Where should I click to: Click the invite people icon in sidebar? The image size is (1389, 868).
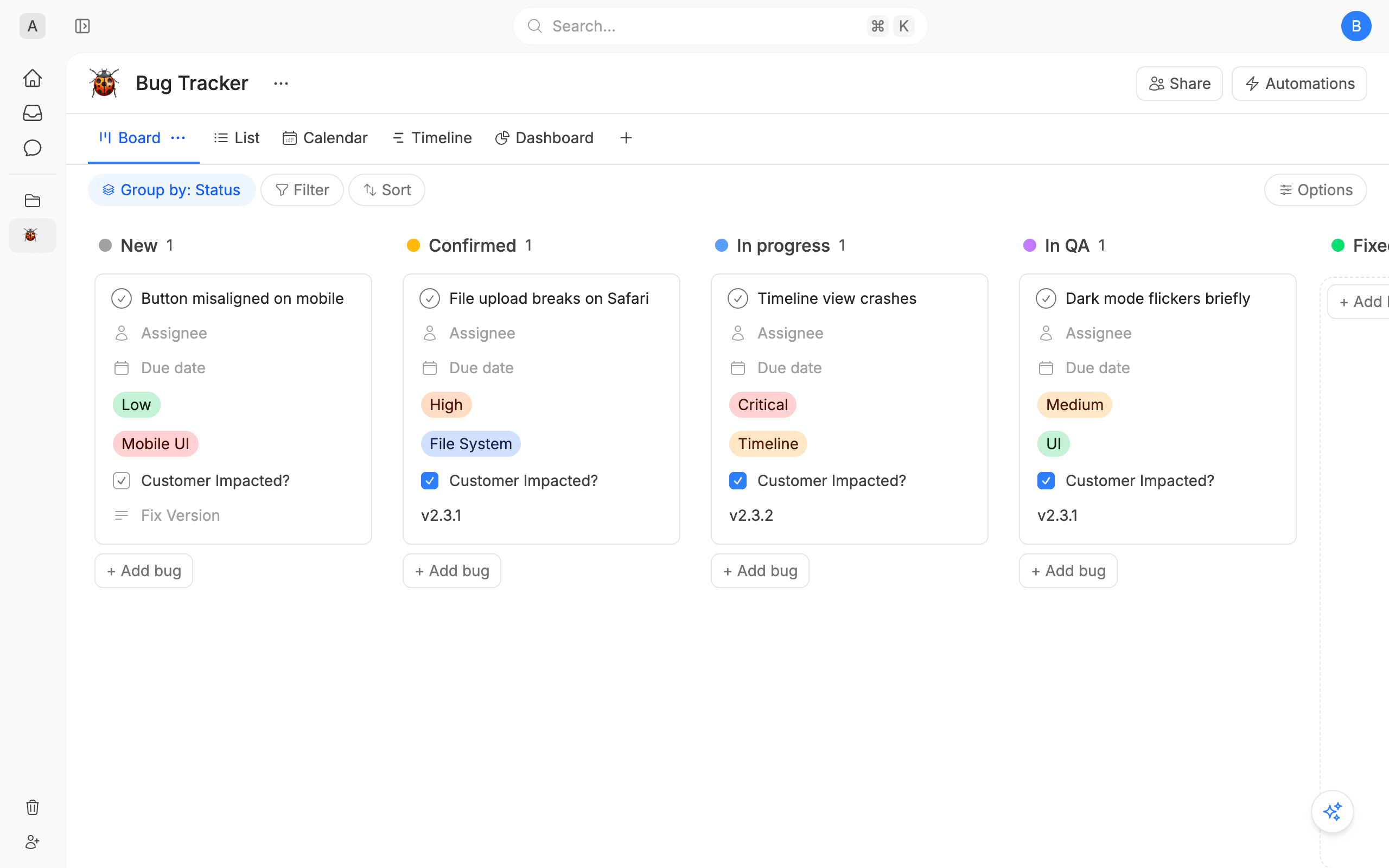[x=33, y=842]
